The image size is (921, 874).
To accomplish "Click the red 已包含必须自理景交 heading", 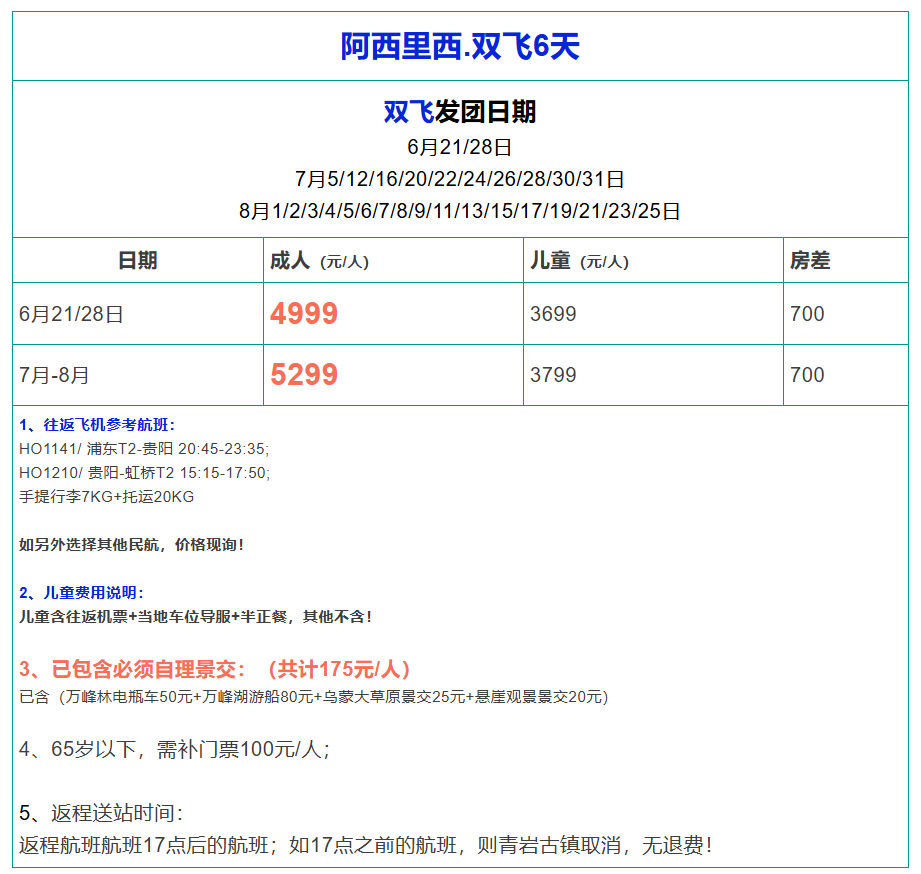I will click(x=215, y=670).
